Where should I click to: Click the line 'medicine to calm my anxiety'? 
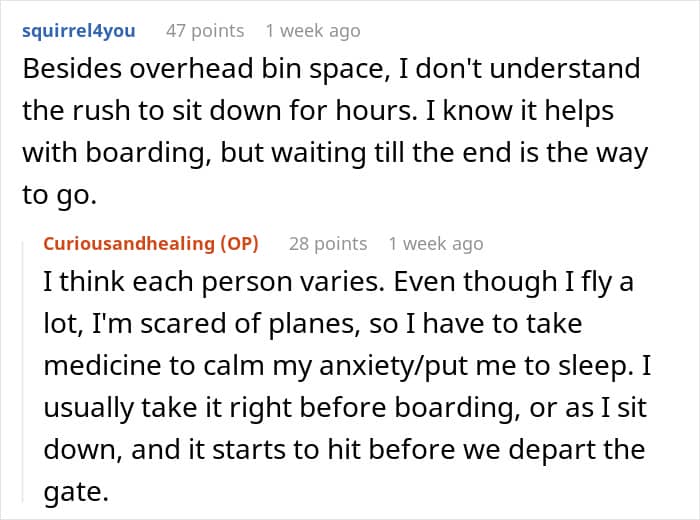pyautogui.click(x=347, y=366)
